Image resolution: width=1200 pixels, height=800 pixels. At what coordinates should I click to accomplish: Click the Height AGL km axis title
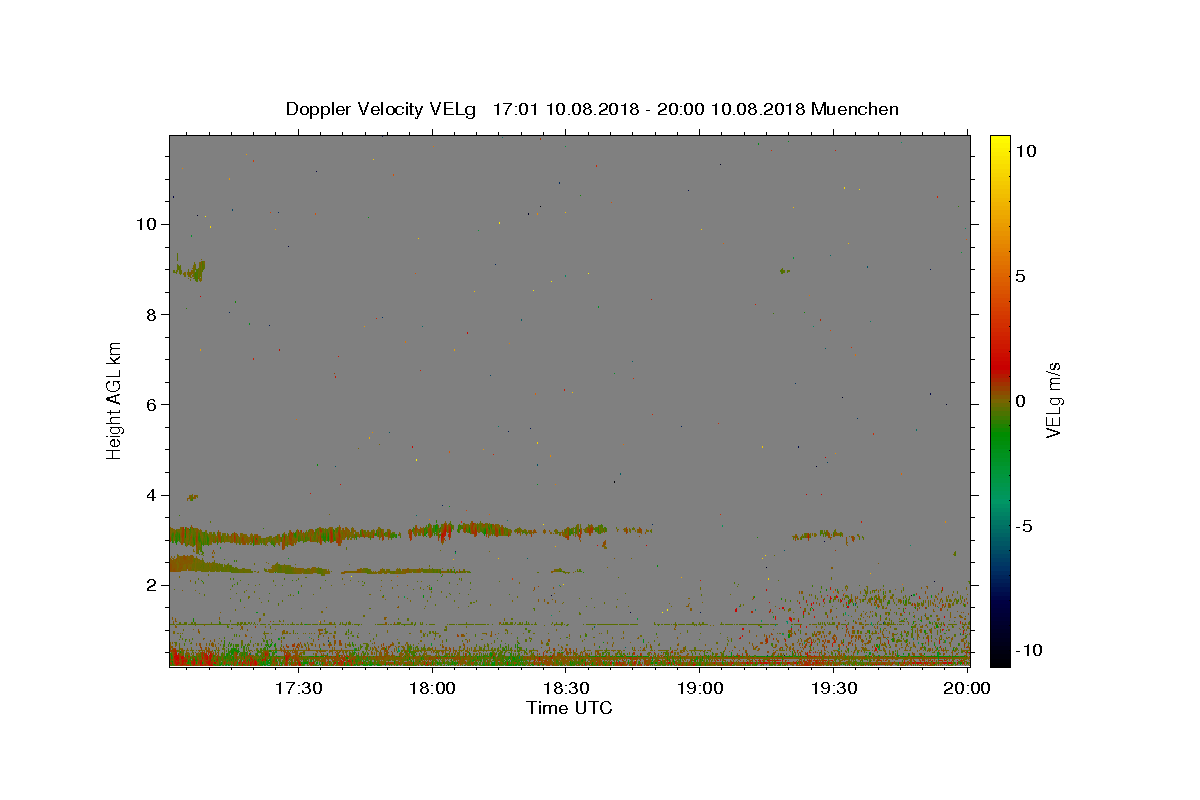coord(115,401)
